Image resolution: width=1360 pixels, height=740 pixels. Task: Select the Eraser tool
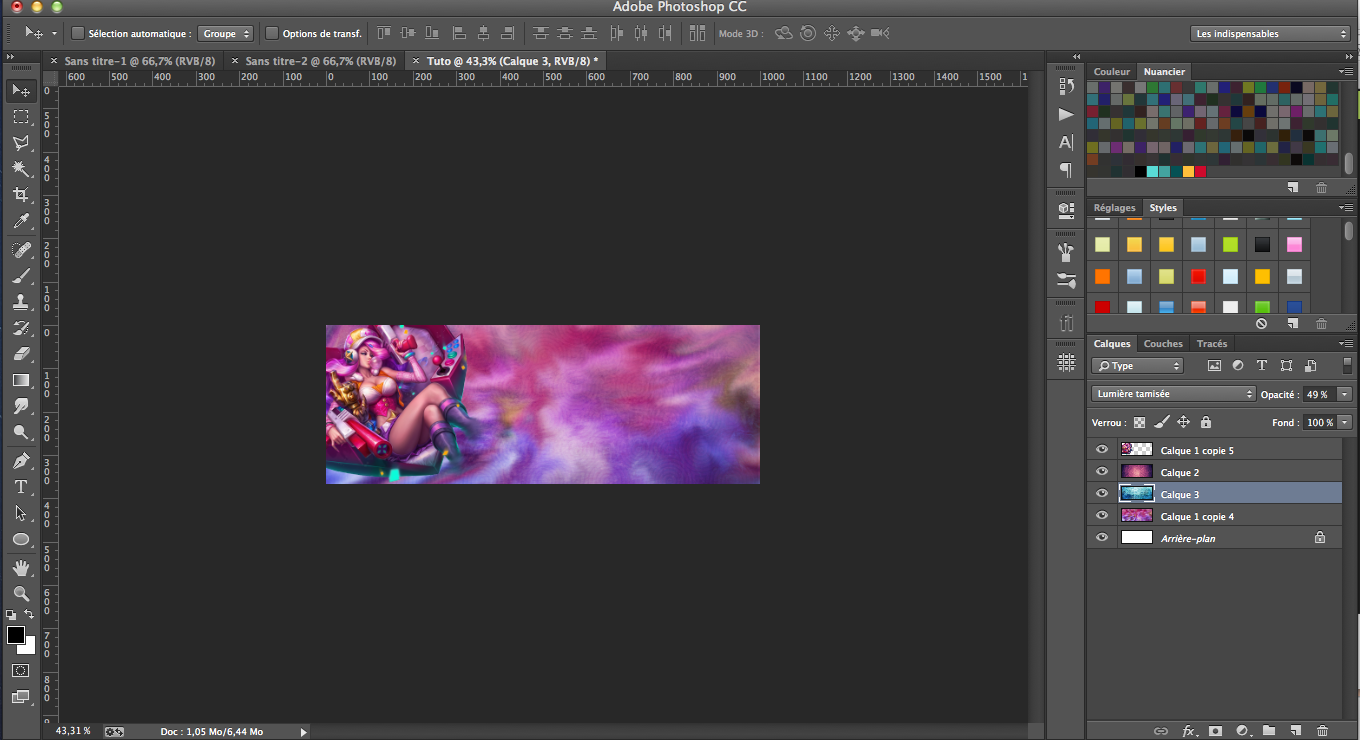(x=21, y=353)
